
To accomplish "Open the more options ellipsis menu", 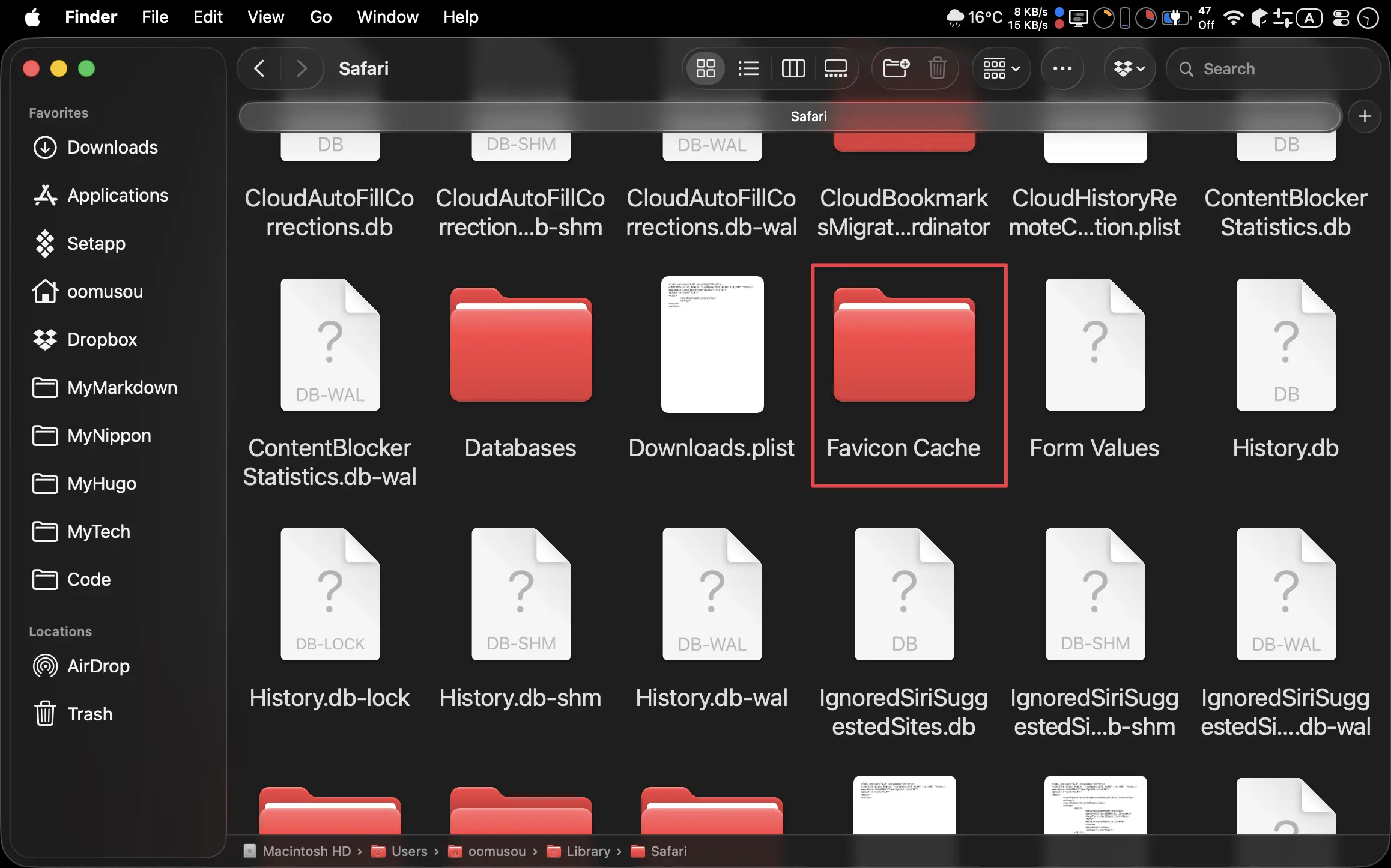I will click(x=1062, y=68).
